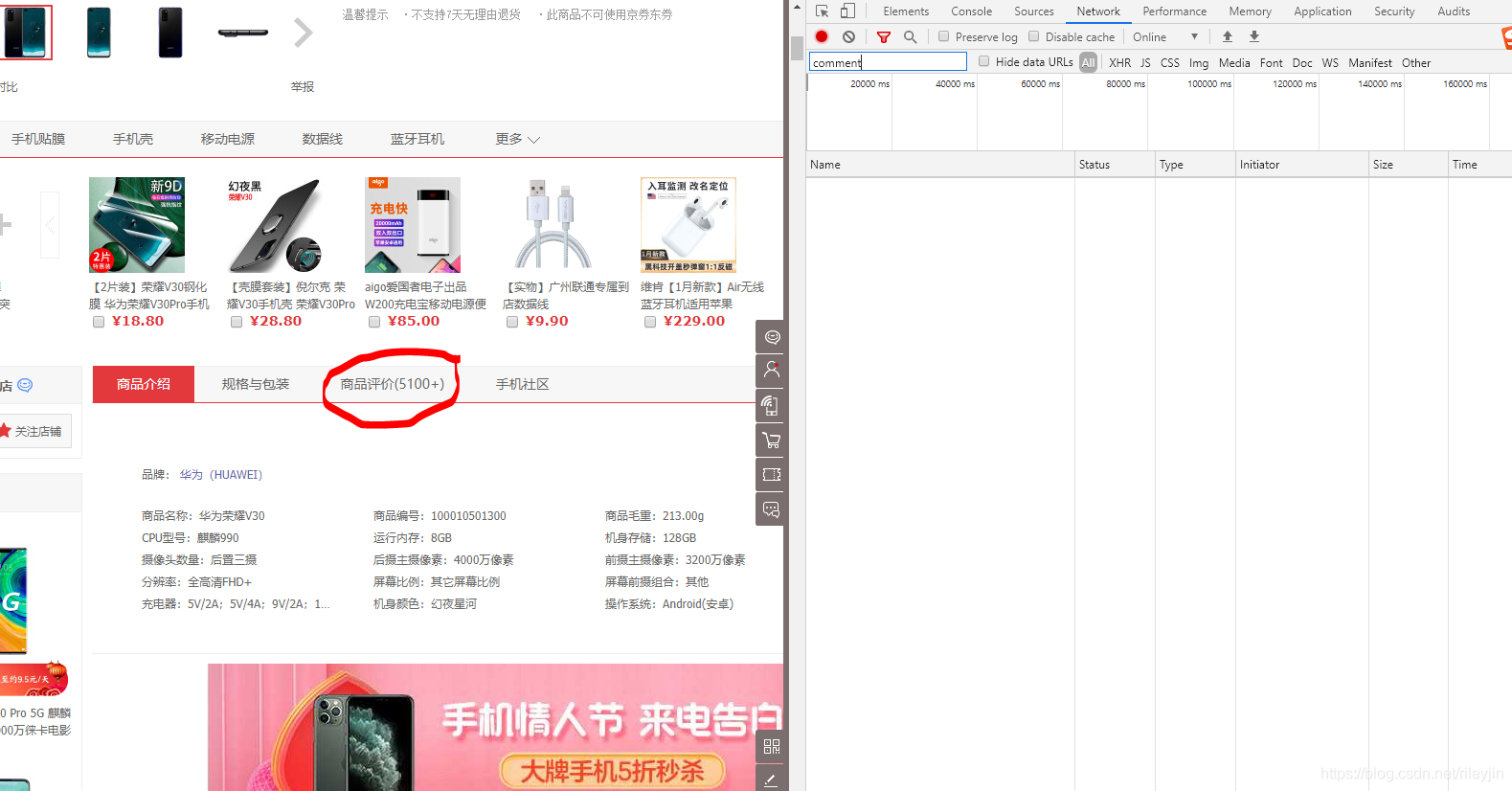The height and width of the screenshot is (791, 1512).
Task: Contact shop via blue chat icon
Action: tap(25, 385)
